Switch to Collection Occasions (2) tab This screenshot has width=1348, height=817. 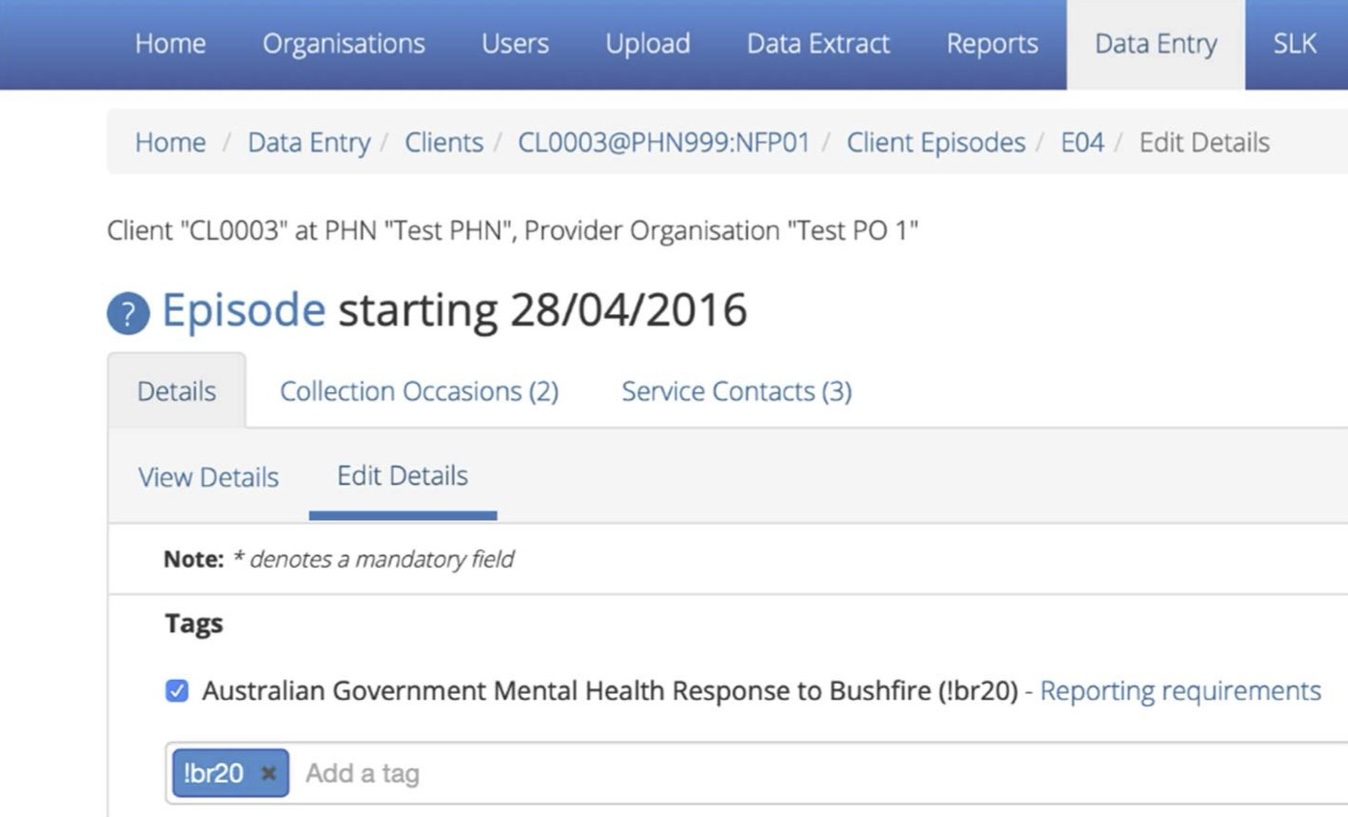click(x=419, y=391)
